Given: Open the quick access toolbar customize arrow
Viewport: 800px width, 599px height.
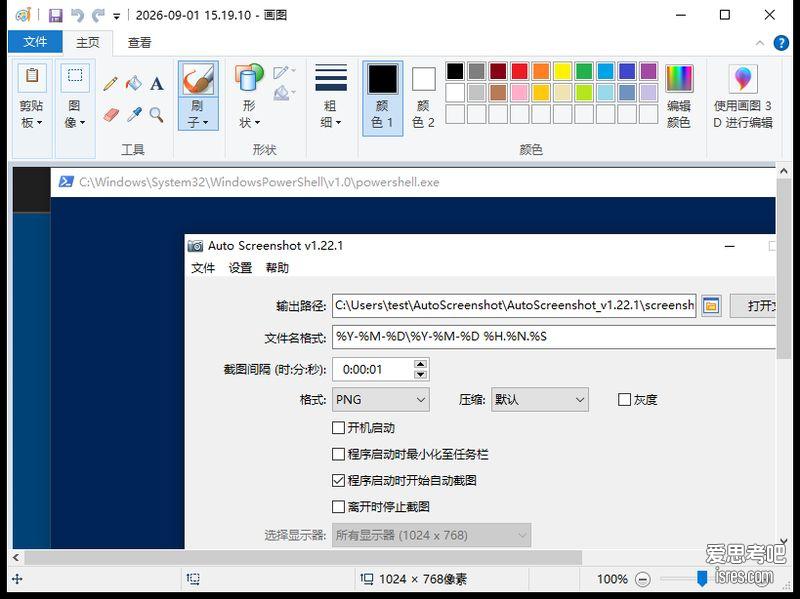Looking at the screenshot, I should (117, 16).
